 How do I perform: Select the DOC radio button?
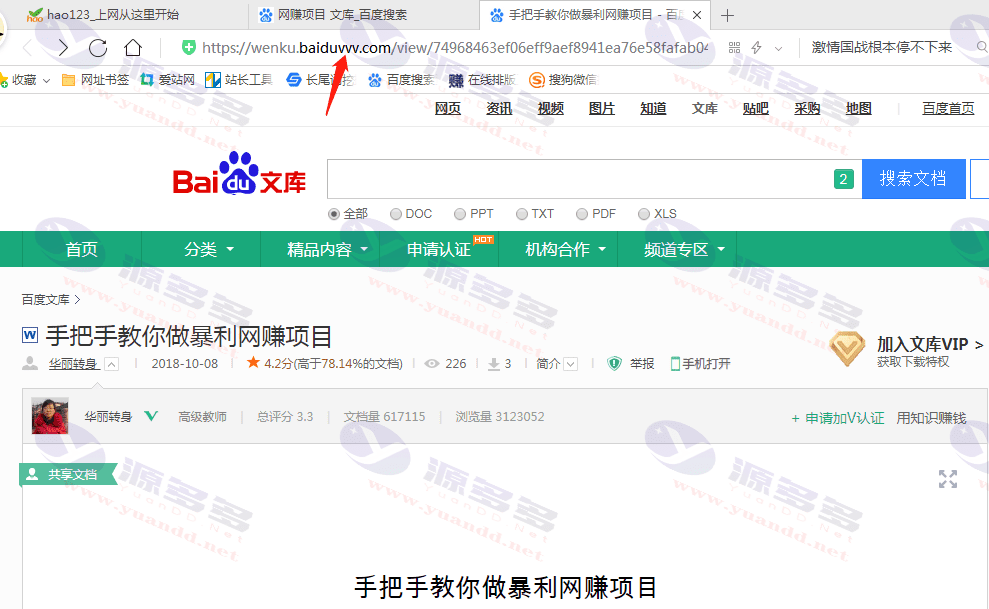point(396,214)
